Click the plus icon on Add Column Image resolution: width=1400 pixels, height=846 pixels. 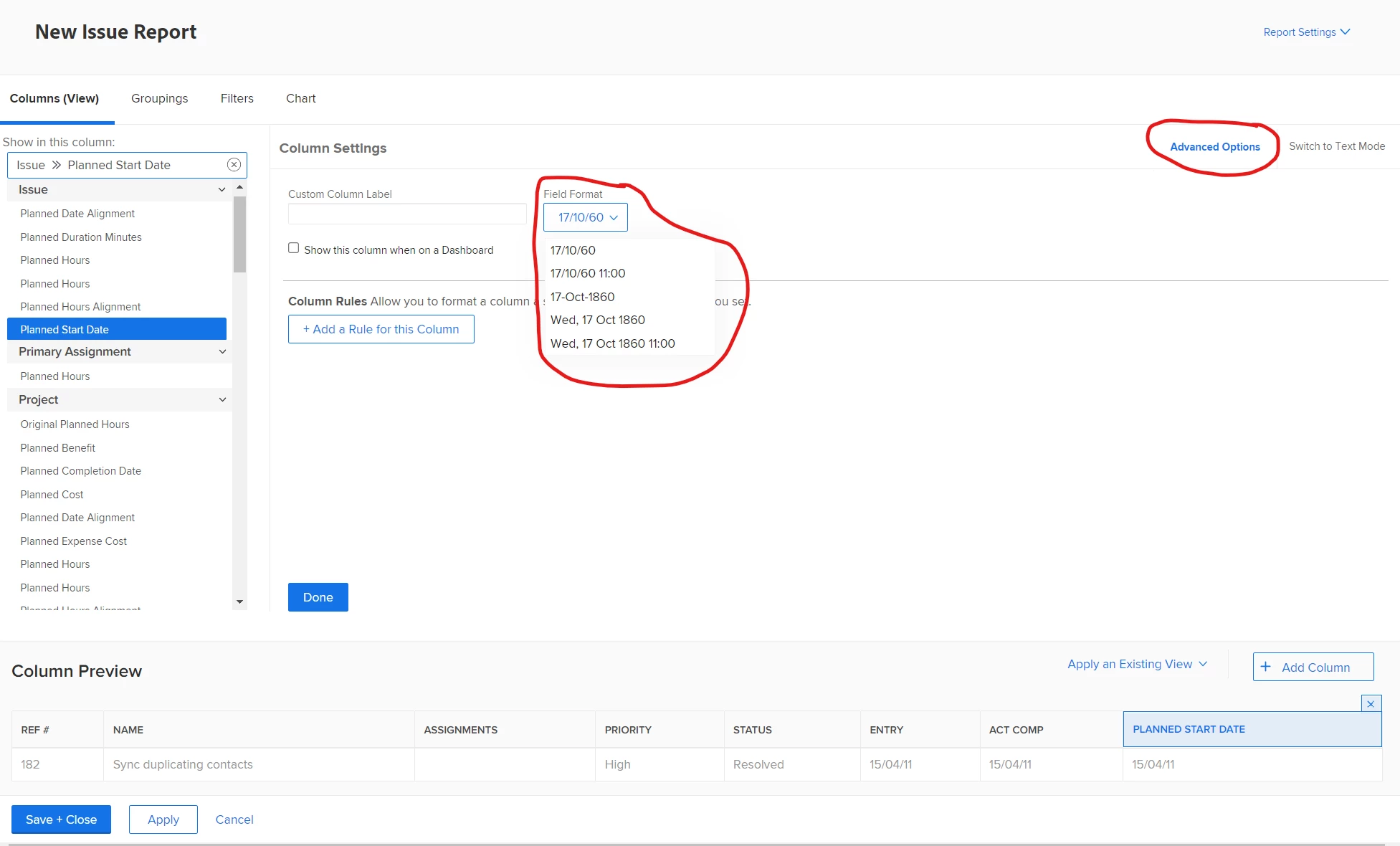pos(1266,667)
